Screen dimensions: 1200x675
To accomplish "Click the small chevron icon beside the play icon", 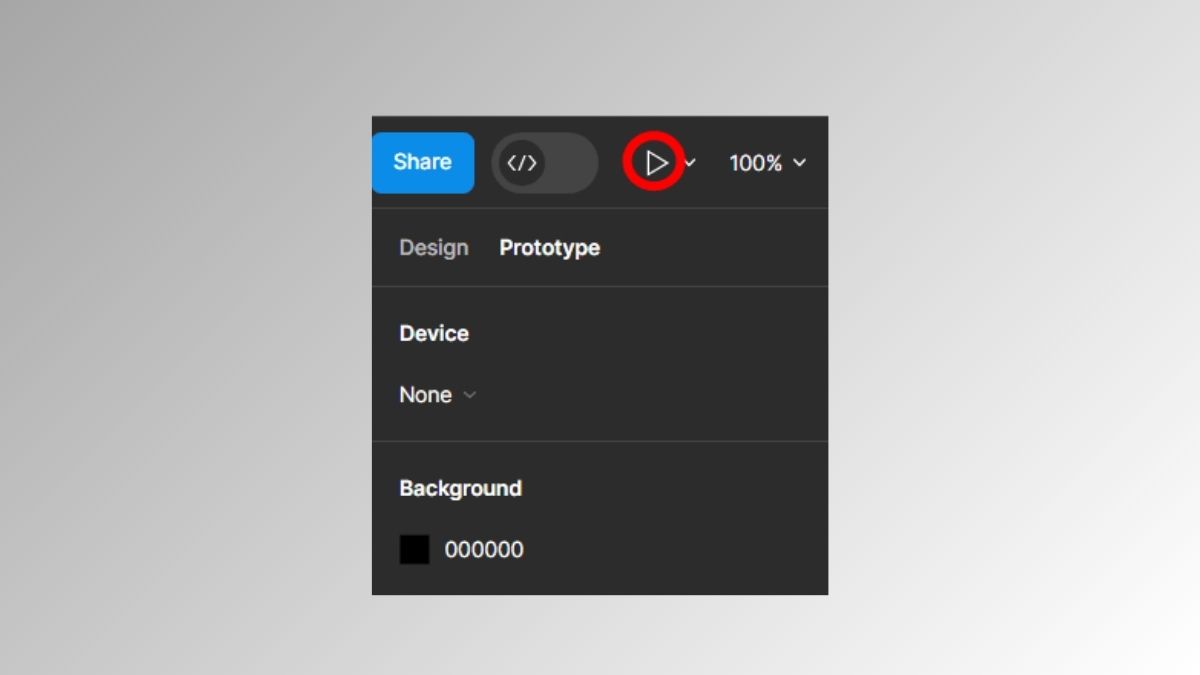I will pos(690,163).
